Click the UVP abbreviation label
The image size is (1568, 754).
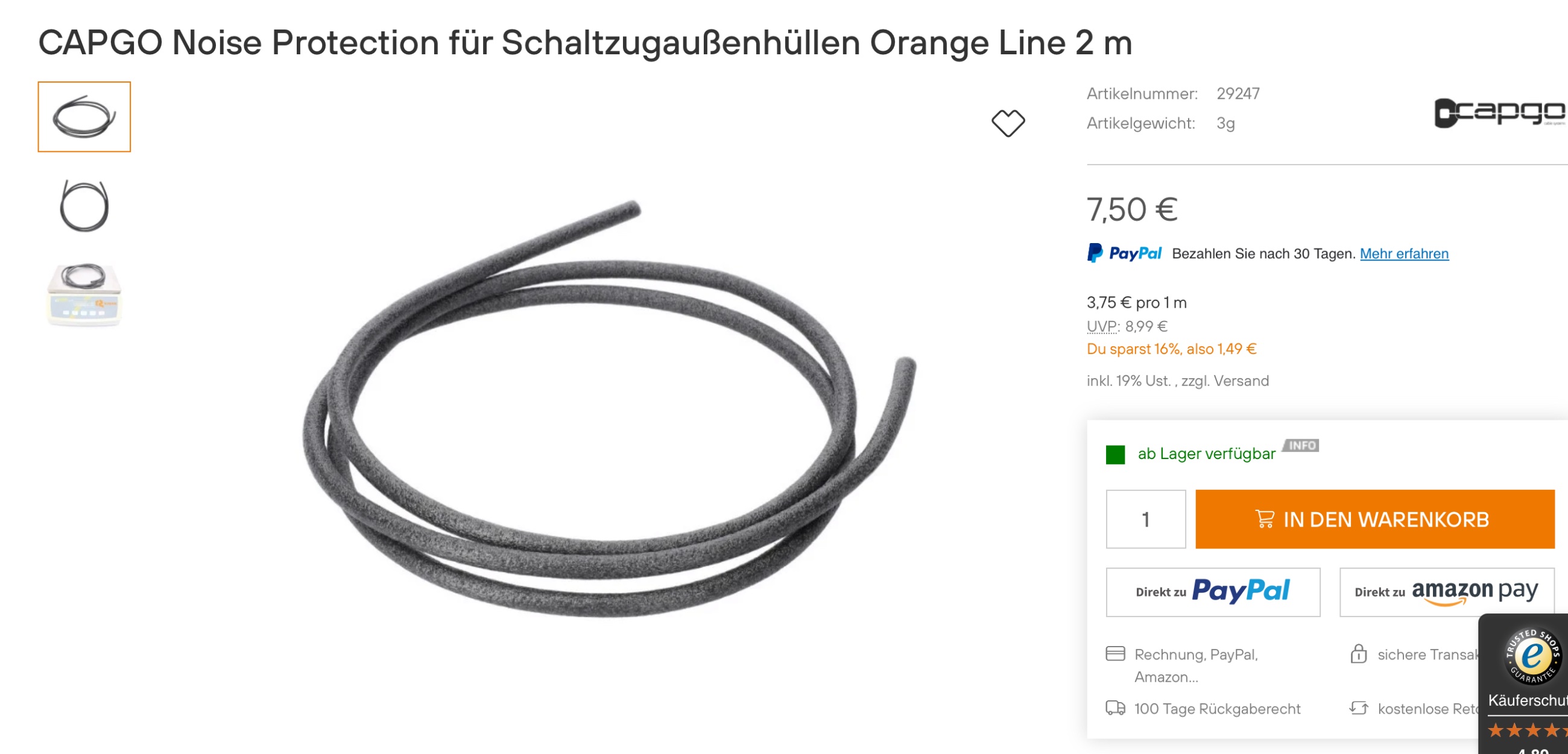point(1102,326)
